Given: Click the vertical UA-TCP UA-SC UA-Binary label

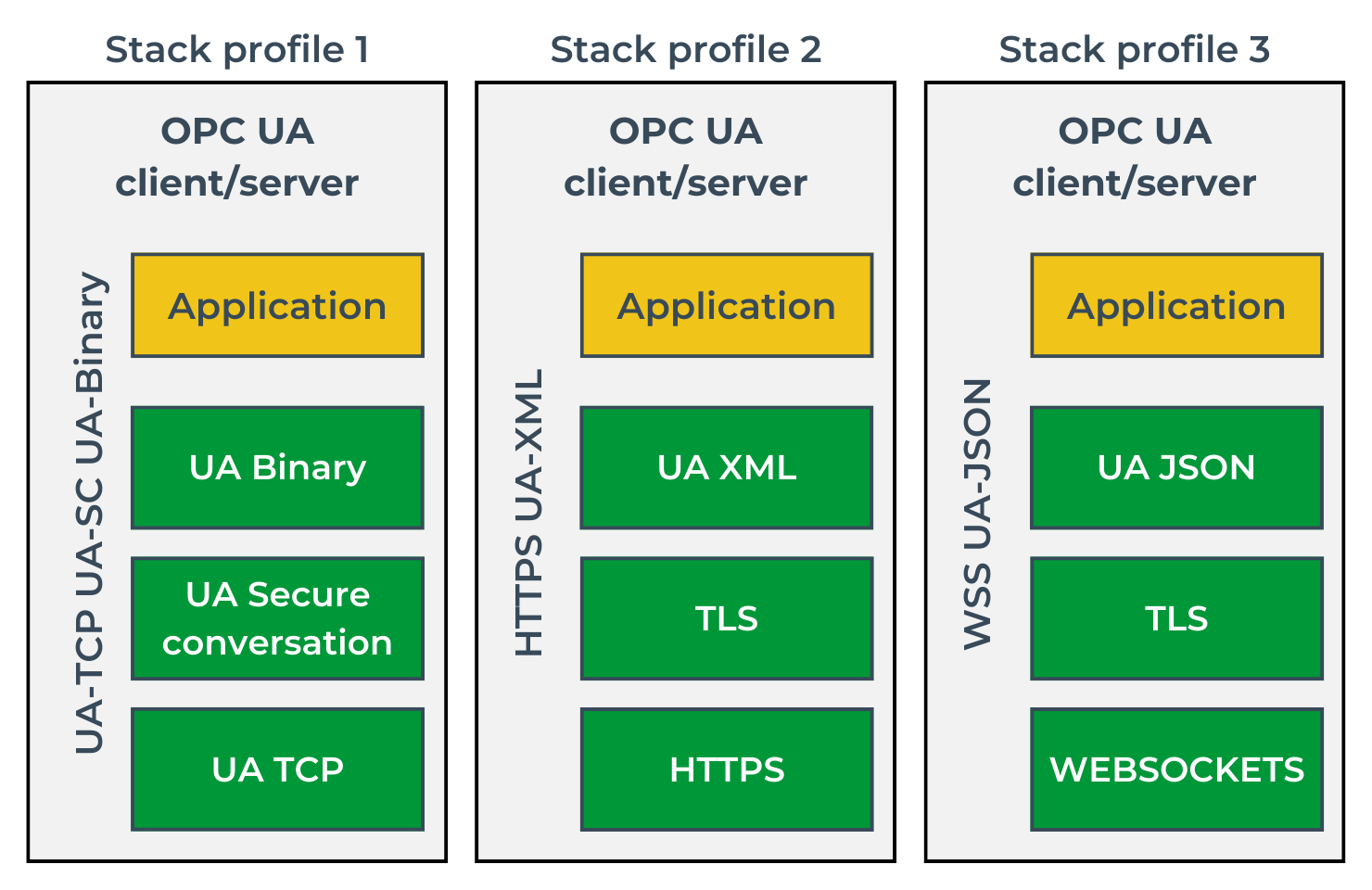Looking at the screenshot, I should [x=90, y=513].
